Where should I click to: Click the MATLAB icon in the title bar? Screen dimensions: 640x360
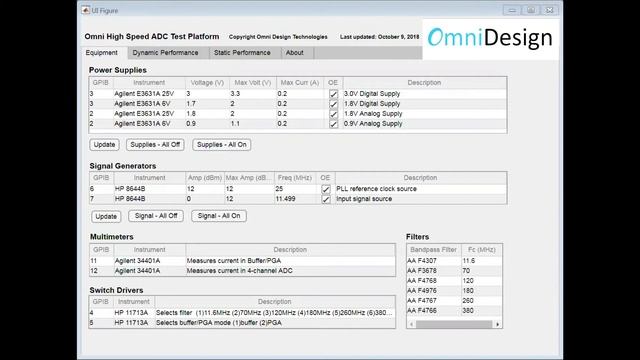85,10
